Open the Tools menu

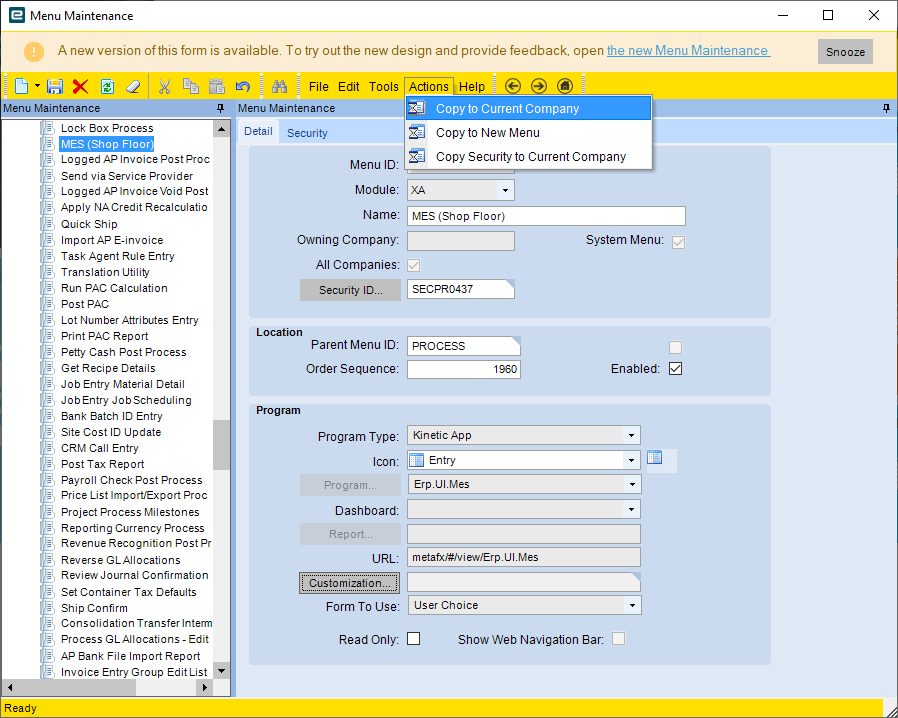click(x=383, y=86)
